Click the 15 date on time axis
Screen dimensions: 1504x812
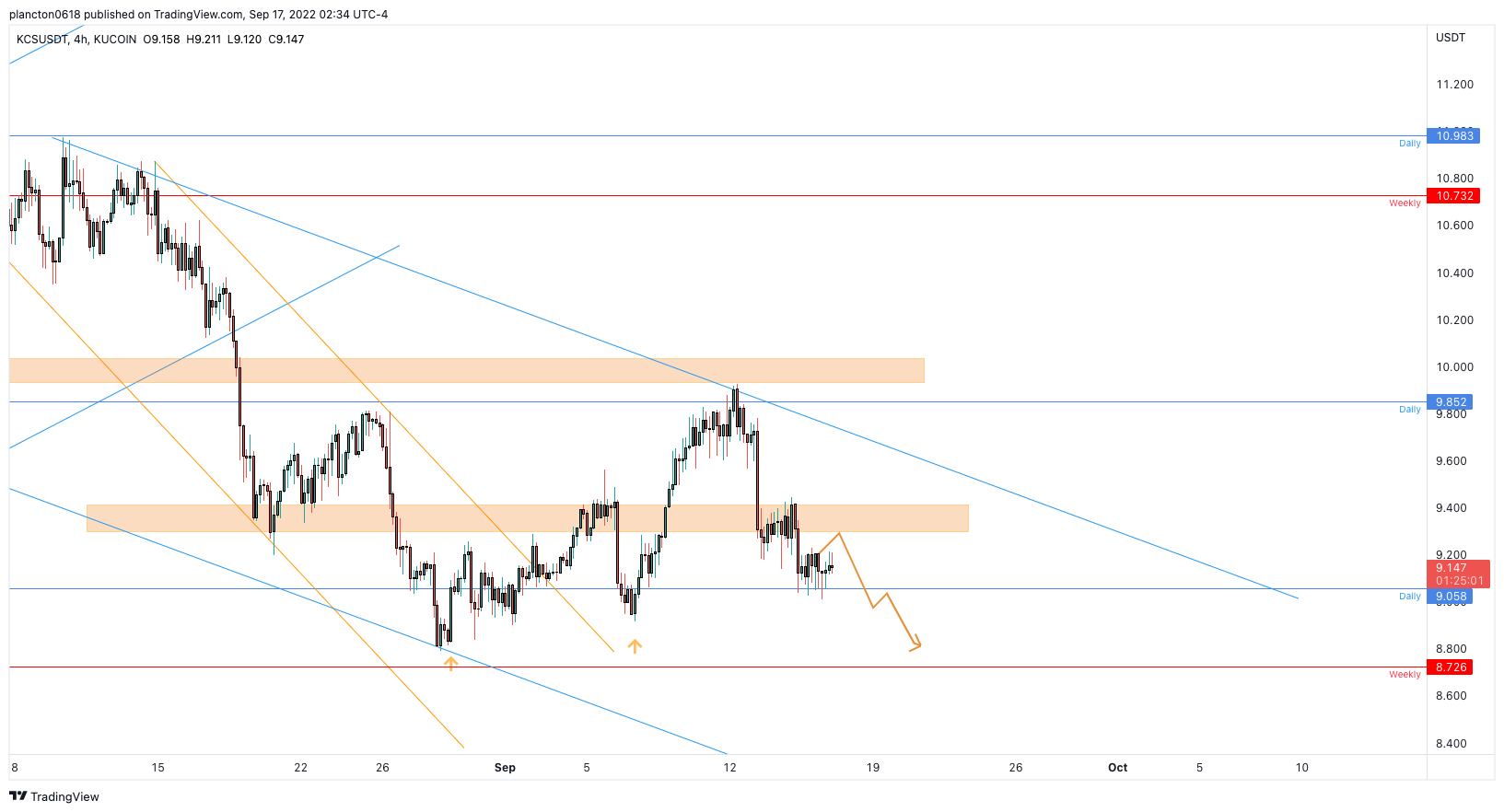(157, 768)
